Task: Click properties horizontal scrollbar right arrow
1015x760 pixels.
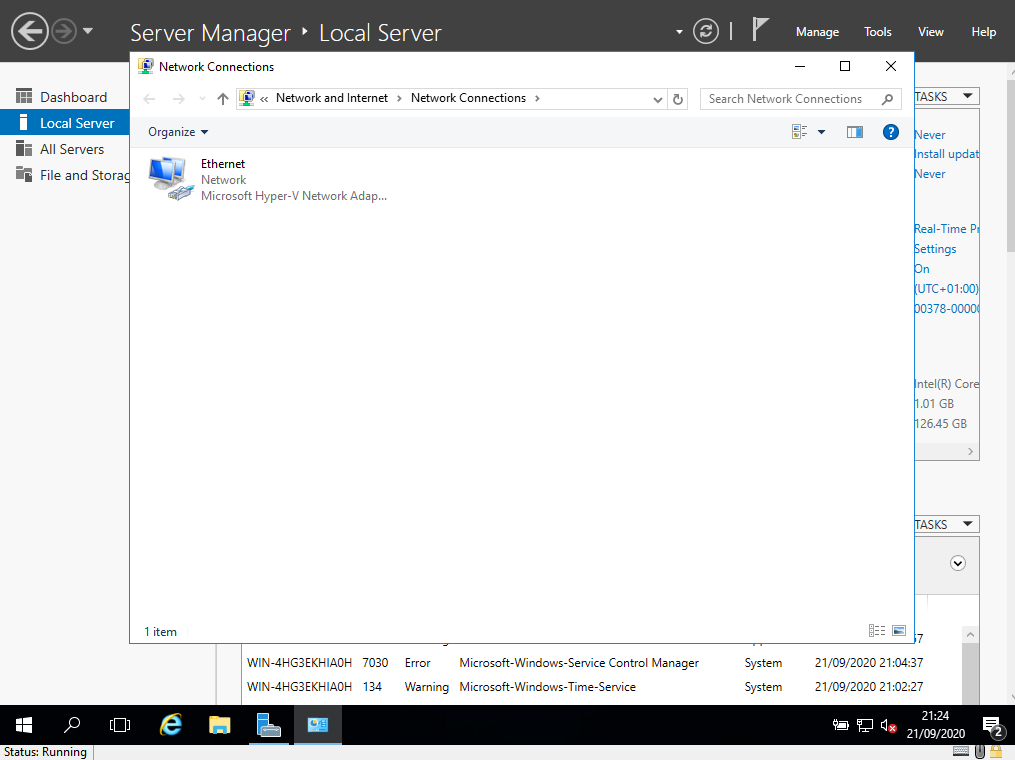Action: coord(970,451)
